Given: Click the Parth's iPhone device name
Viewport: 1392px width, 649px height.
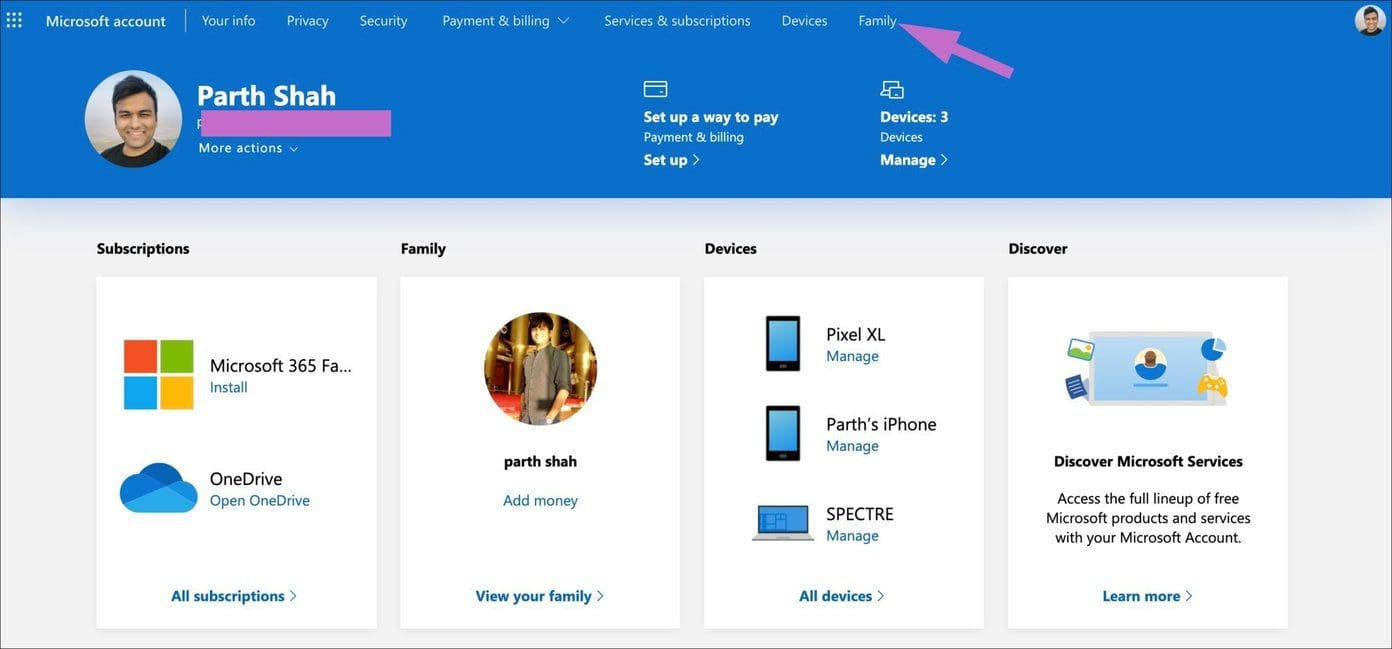Looking at the screenshot, I should point(881,424).
